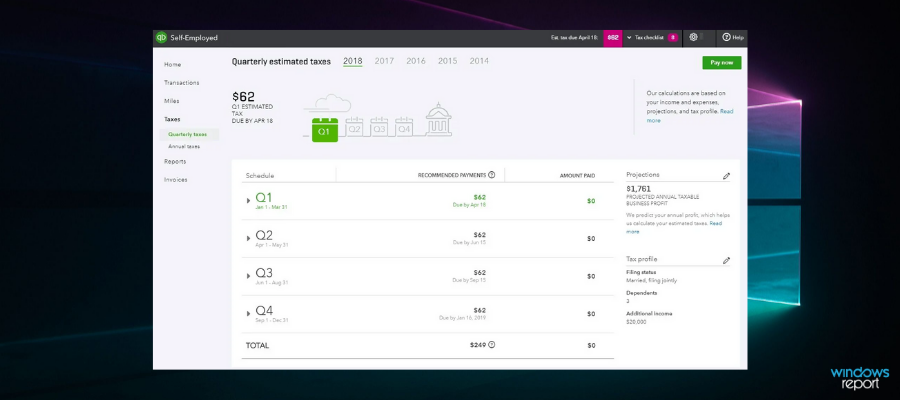The width and height of the screenshot is (900, 400).
Task: Click the Dependents label
Action: (642, 293)
